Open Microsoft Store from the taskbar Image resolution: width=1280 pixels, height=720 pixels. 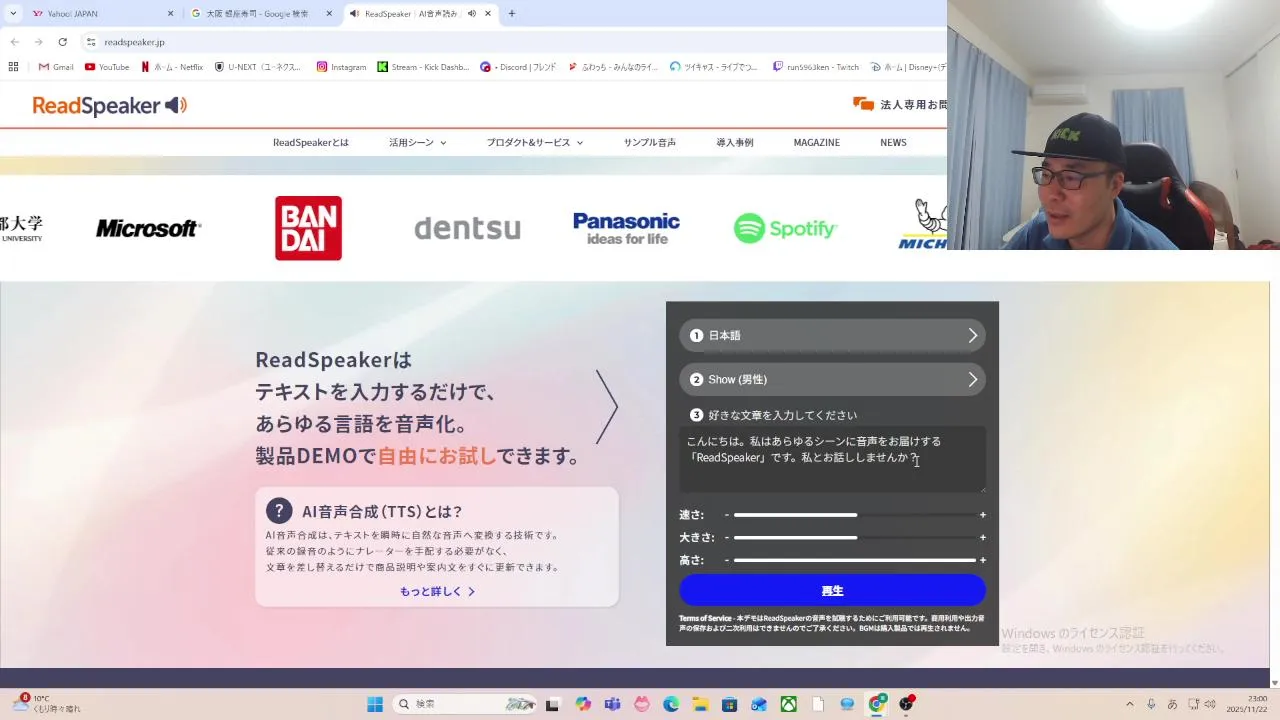pos(730,704)
